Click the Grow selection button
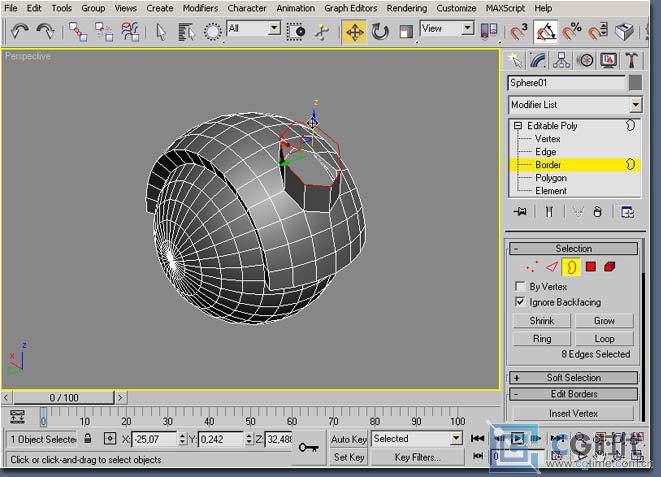Viewport: 661px width, 477px height. (604, 321)
